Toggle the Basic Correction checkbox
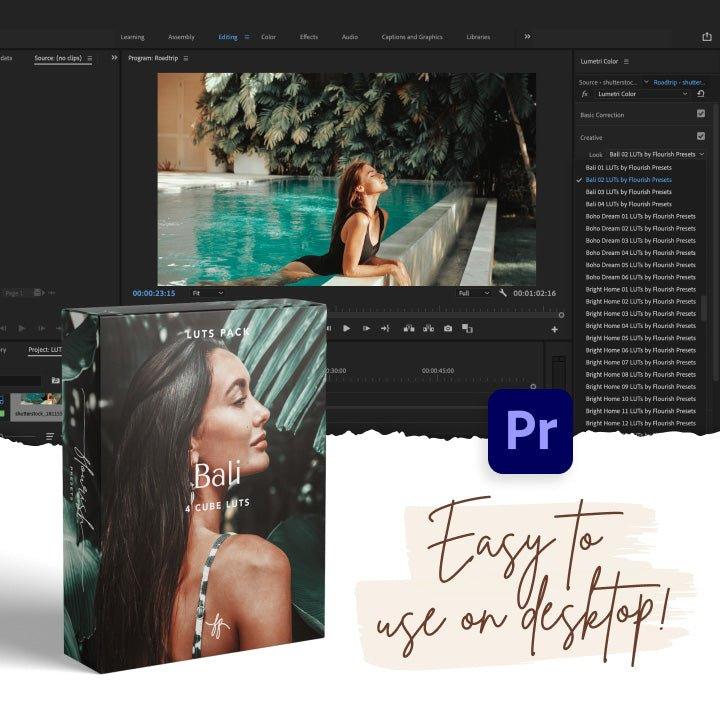 (701, 114)
